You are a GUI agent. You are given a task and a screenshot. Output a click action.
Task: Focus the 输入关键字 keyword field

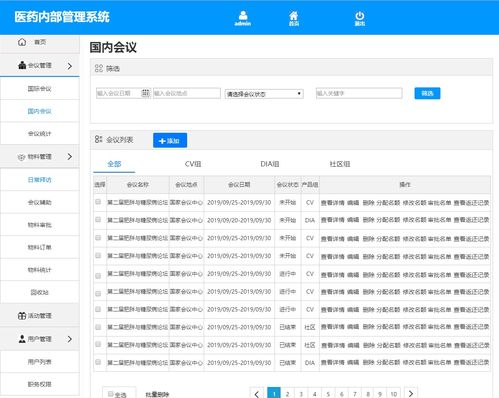(x=359, y=93)
